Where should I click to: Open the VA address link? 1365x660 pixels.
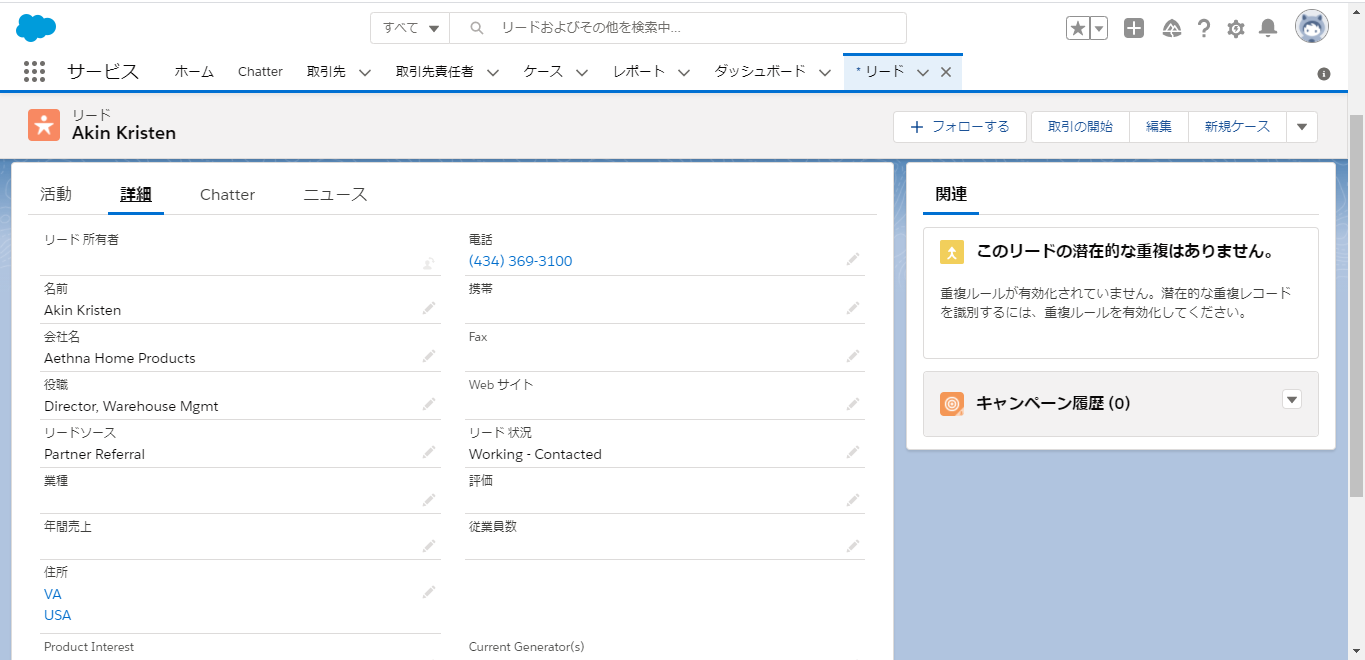click(53, 594)
